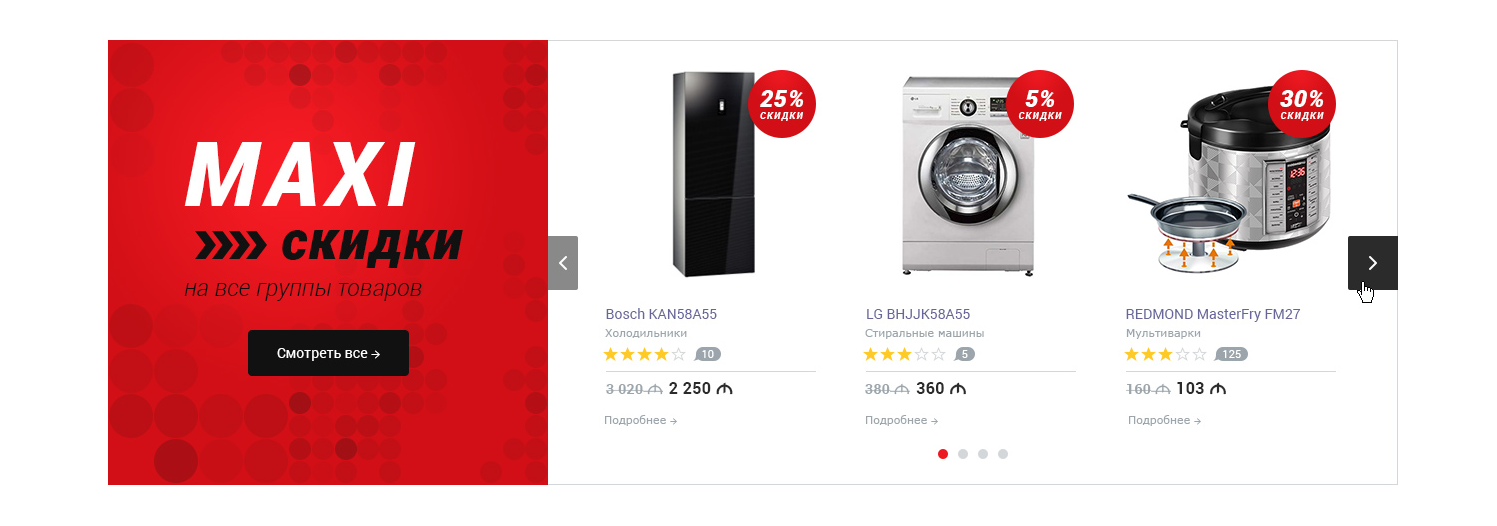1497x526 pixels.
Task: Click the 25% discount badge
Action: (782, 104)
